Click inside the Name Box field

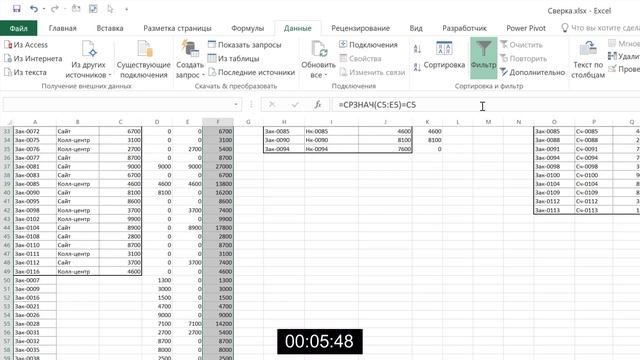[118, 105]
